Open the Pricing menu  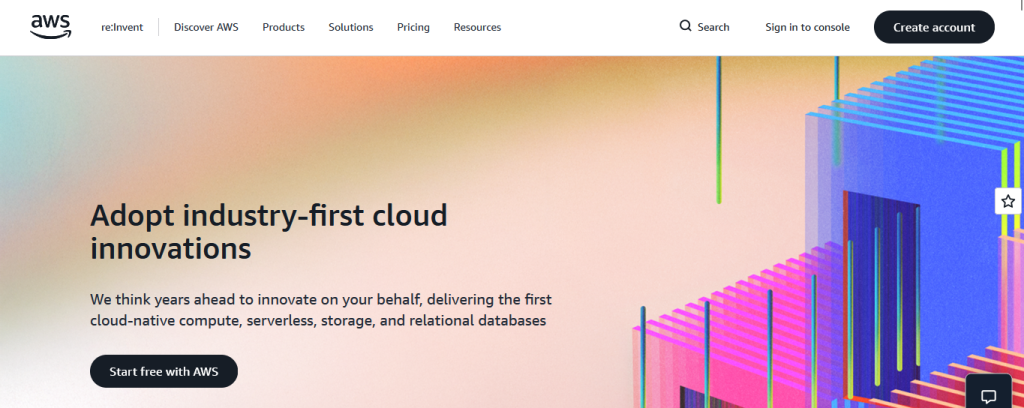(x=413, y=27)
